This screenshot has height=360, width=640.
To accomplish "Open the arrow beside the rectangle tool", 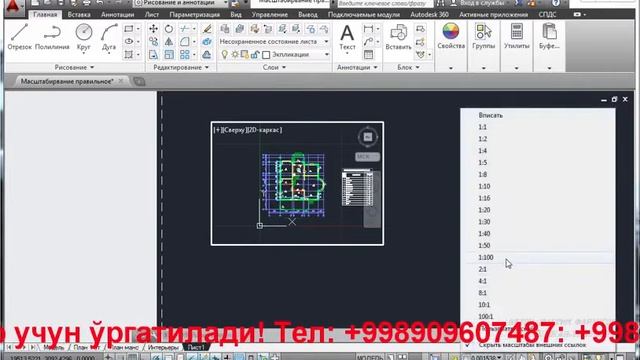I will click(138, 29).
